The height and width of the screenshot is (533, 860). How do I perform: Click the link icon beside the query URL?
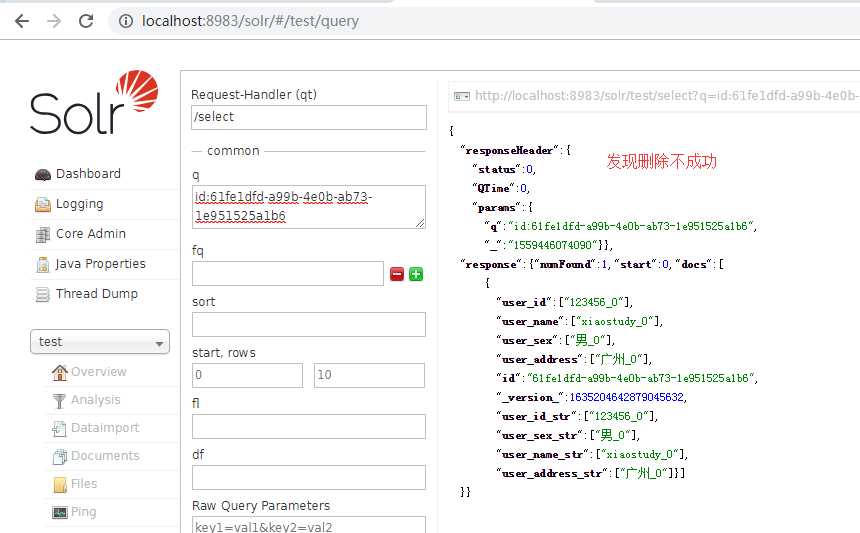(462, 97)
